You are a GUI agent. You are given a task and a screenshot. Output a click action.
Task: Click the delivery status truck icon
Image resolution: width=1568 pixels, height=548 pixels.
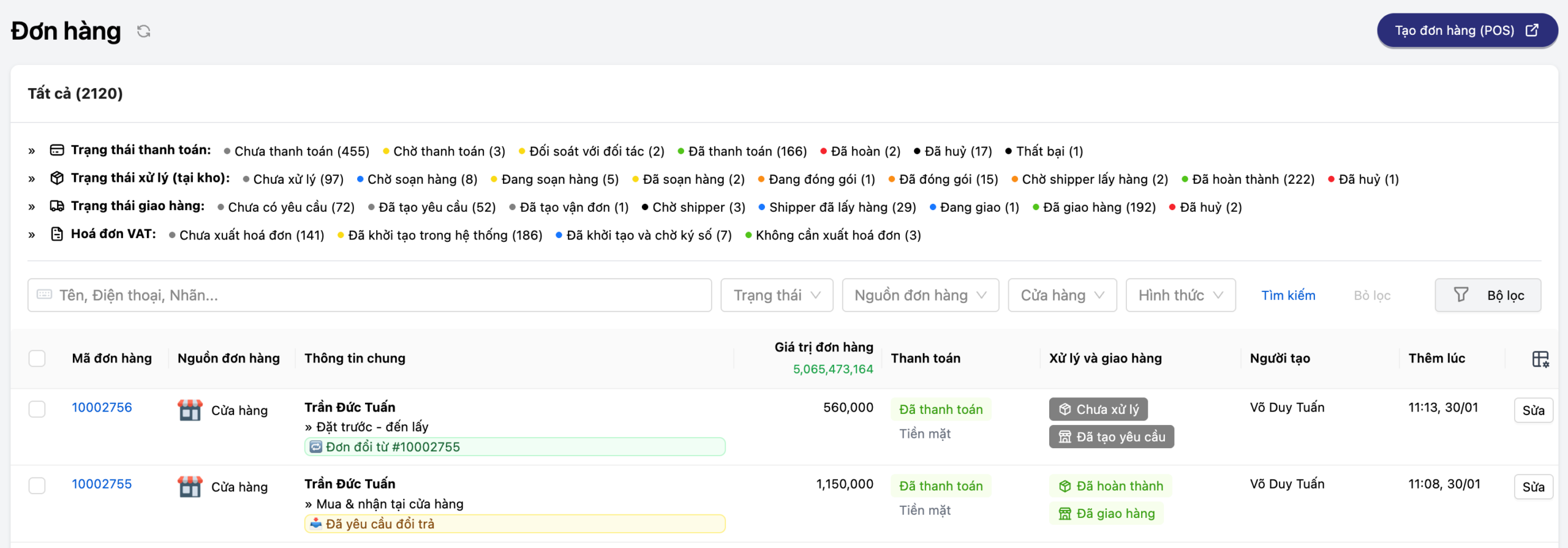[57, 206]
